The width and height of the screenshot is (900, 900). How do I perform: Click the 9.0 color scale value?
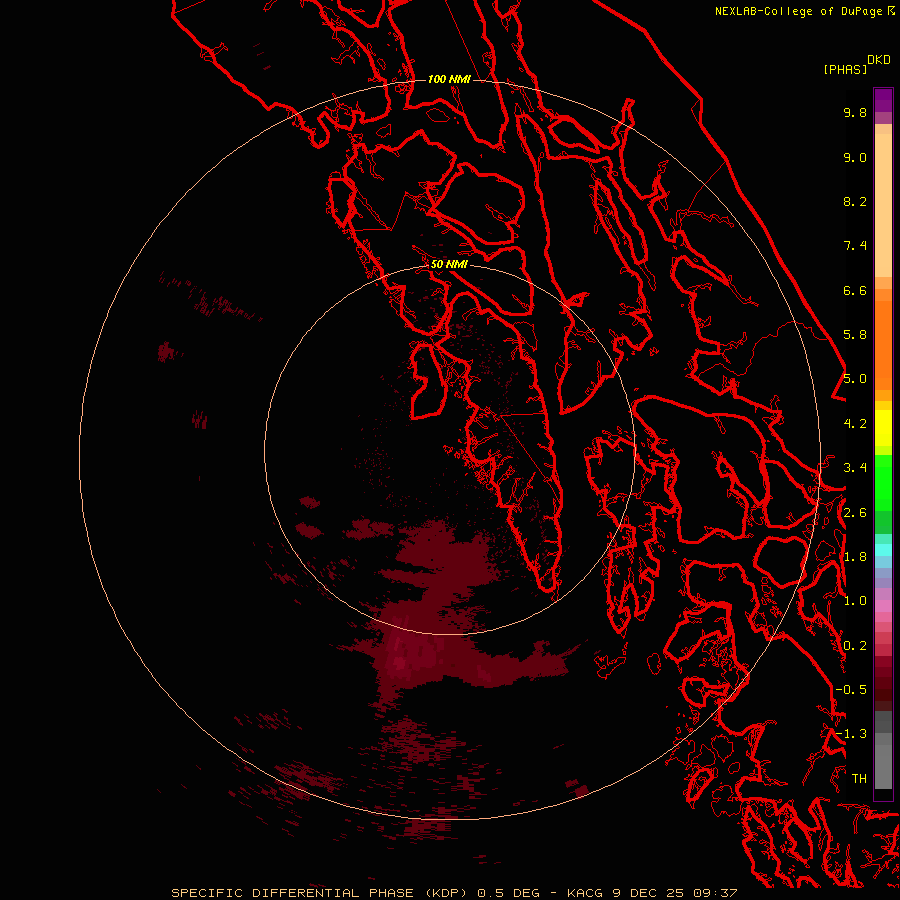855,157
